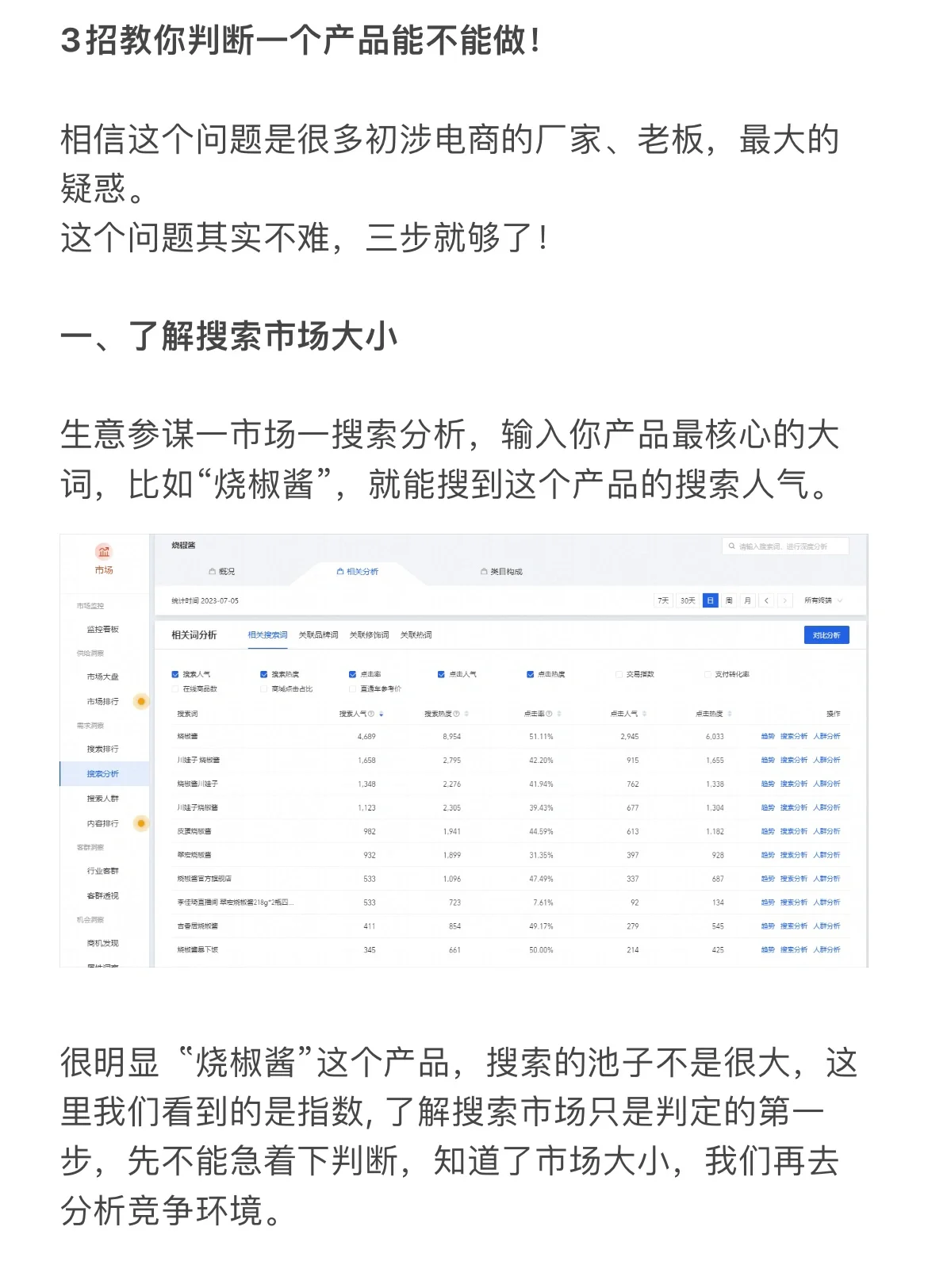This screenshot has height=1288, width=928.
Task: Switch to the 关联修饰词 sub-tab
Action: point(369,634)
